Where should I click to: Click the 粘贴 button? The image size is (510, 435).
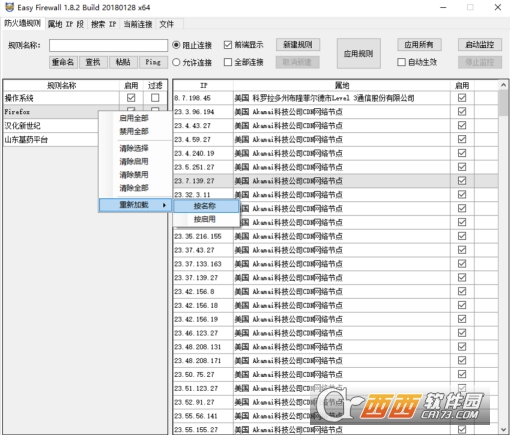123,62
